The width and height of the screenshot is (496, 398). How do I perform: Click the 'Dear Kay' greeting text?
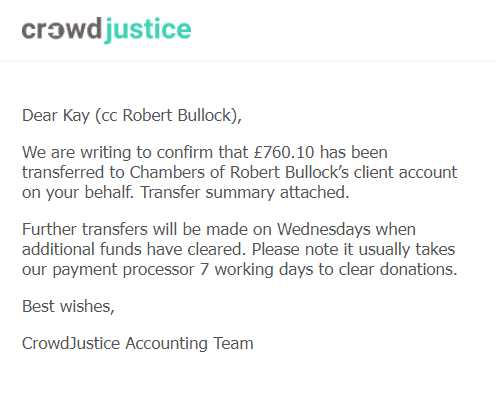[56, 116]
